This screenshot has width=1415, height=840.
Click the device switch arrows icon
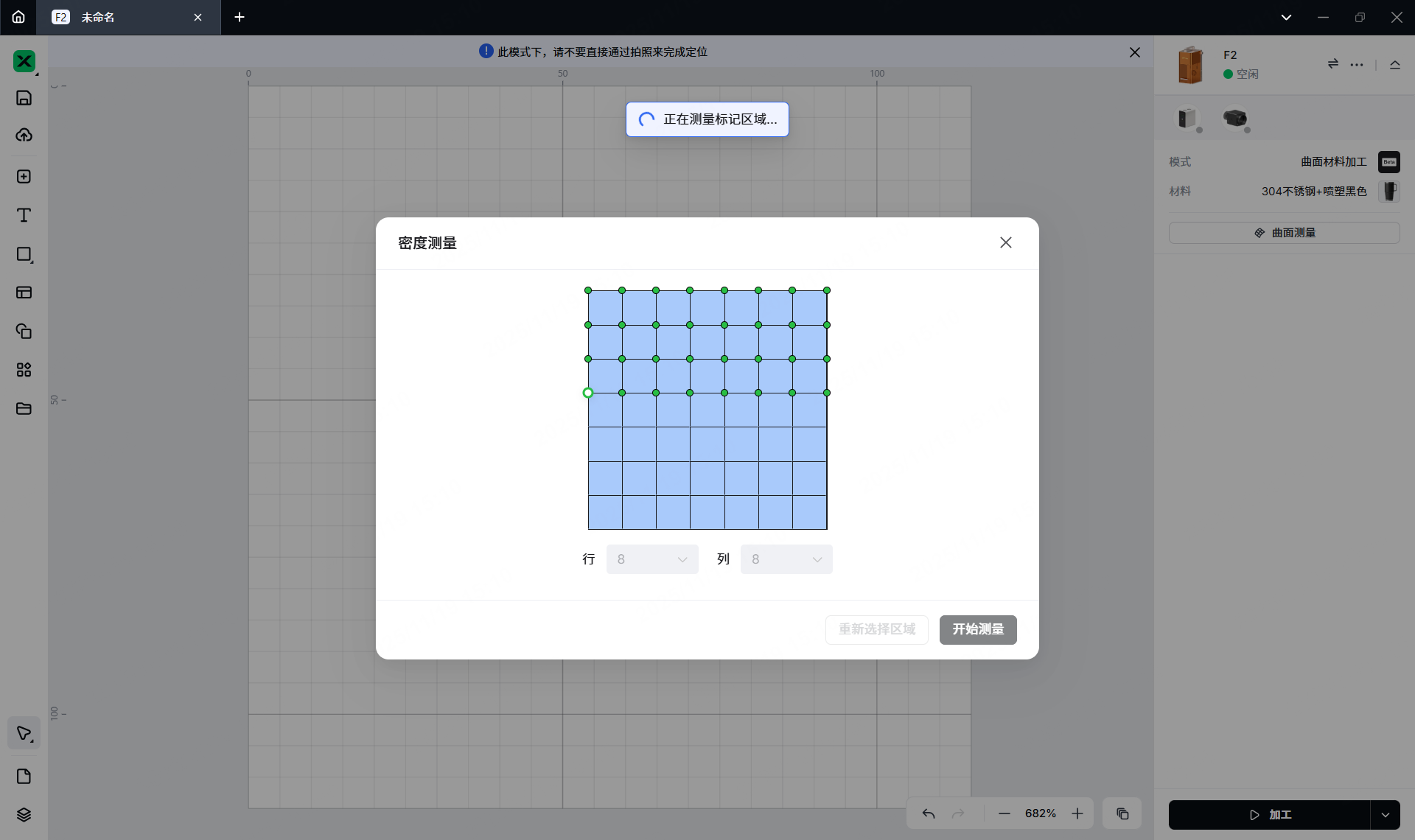pyautogui.click(x=1333, y=64)
